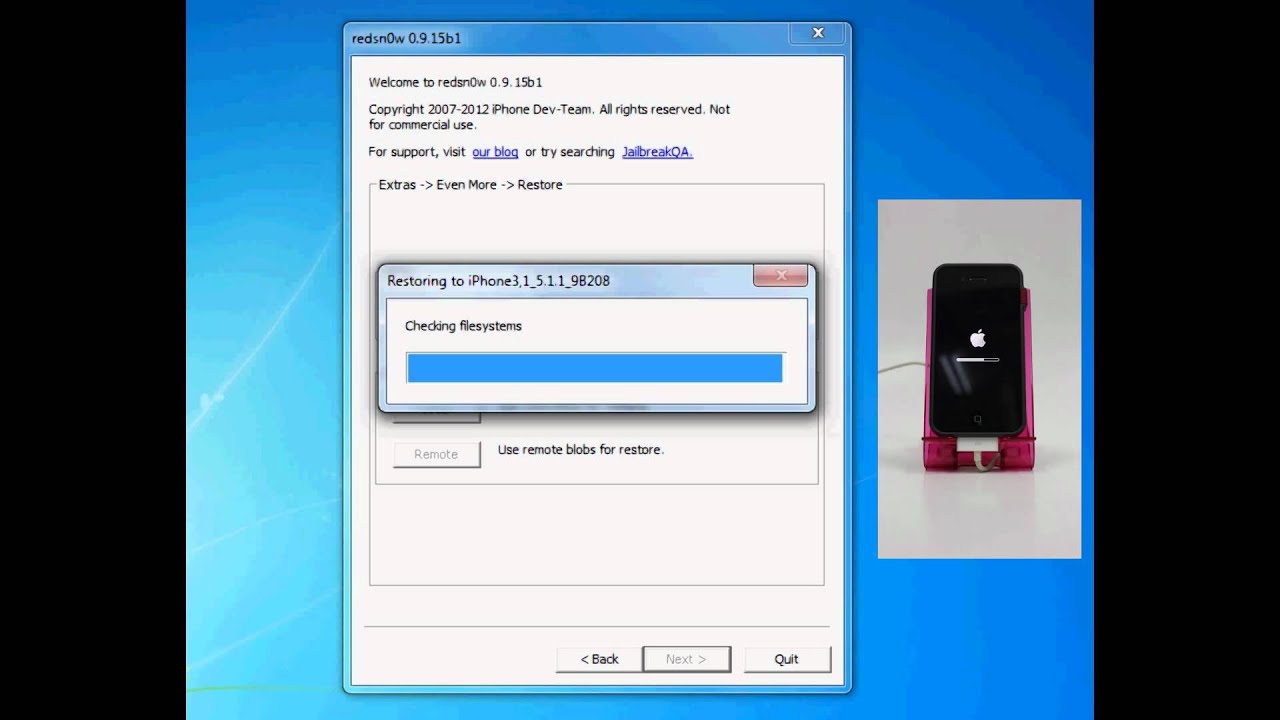Click 'Use remote blobs for restore.' text
This screenshot has width=1280, height=720.
pos(581,450)
